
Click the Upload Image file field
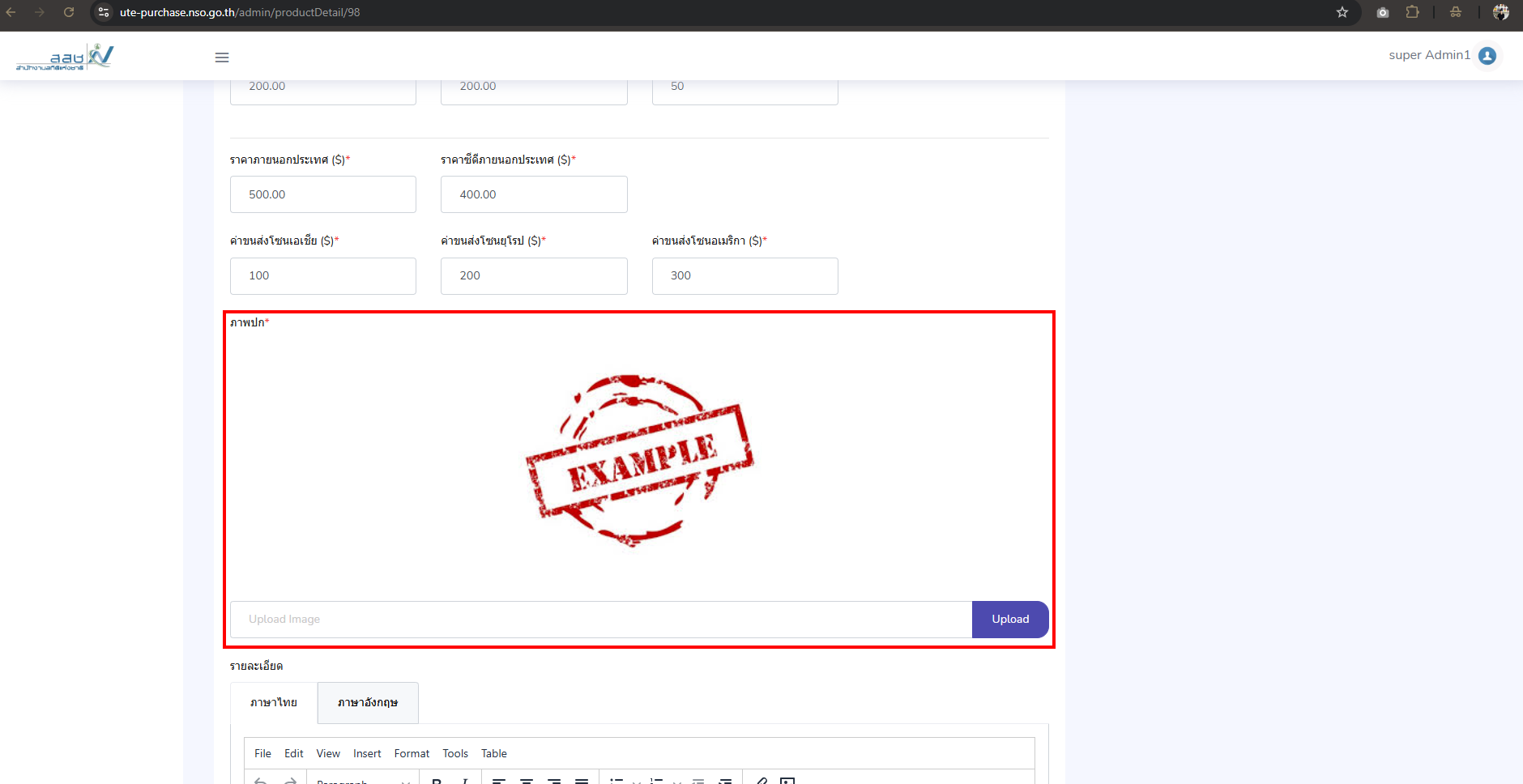(600, 620)
